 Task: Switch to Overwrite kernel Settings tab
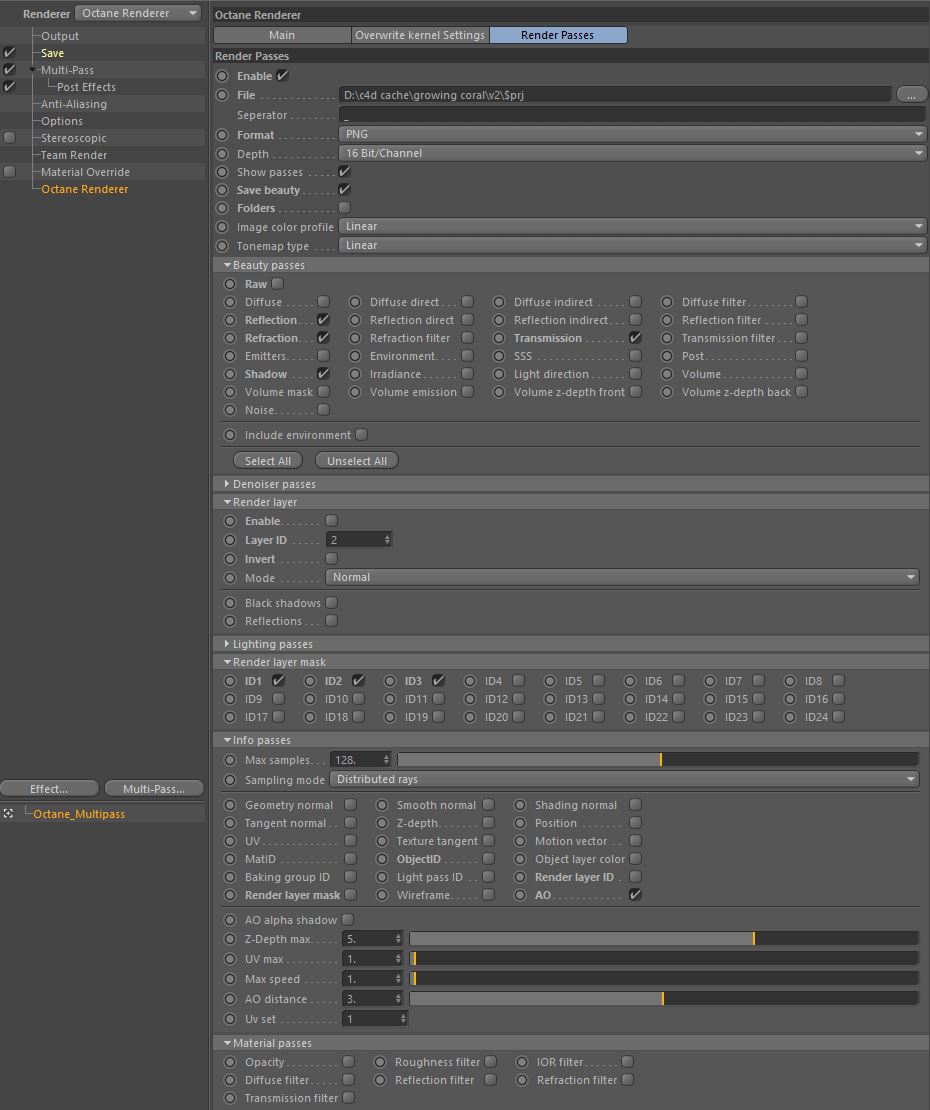coord(420,35)
